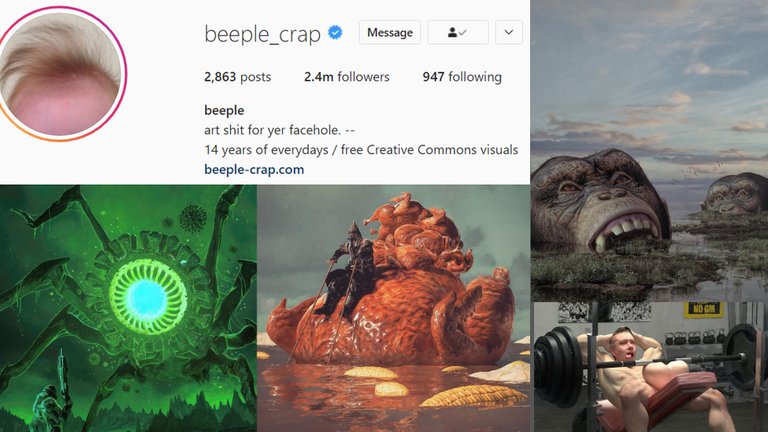Screen dimensions: 768x432
Task: Open the 2.4m followers list
Action: click(347, 77)
